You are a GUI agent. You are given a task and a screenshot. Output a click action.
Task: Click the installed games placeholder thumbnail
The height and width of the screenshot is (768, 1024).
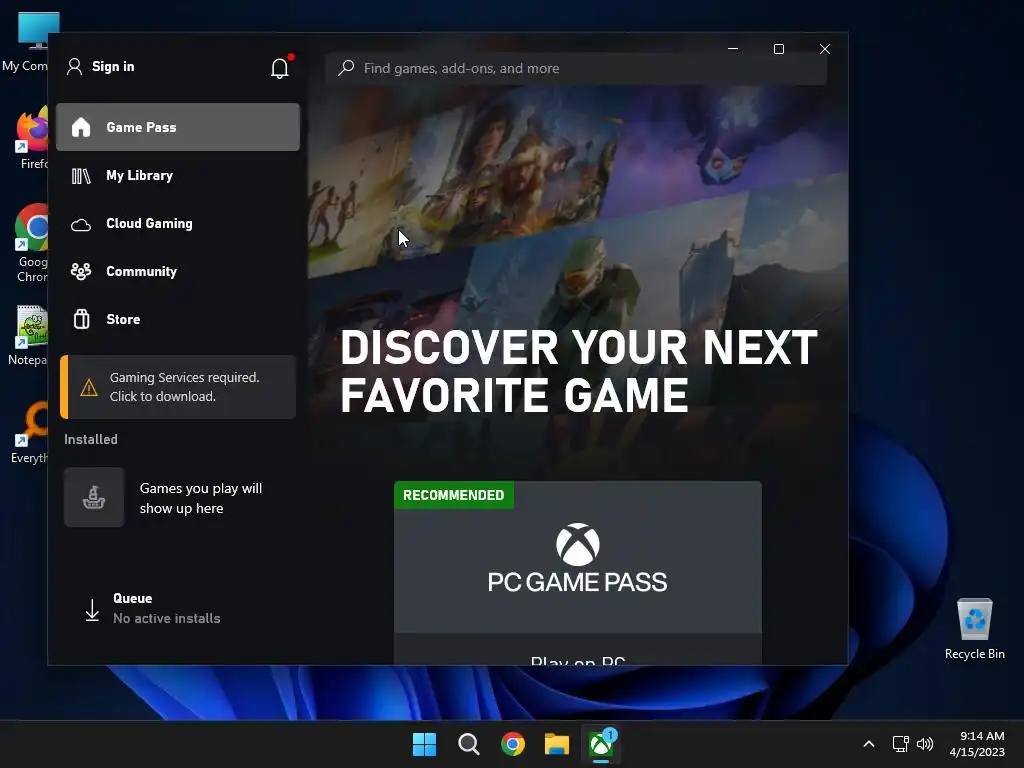94,498
